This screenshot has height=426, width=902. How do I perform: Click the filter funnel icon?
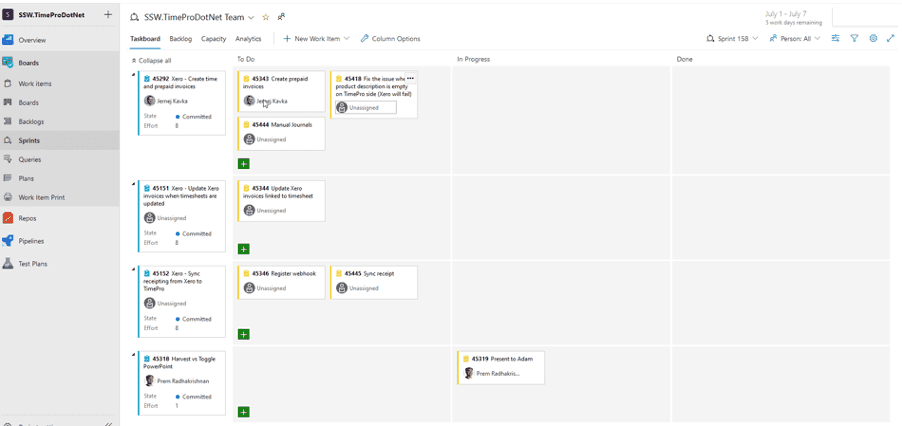854,39
